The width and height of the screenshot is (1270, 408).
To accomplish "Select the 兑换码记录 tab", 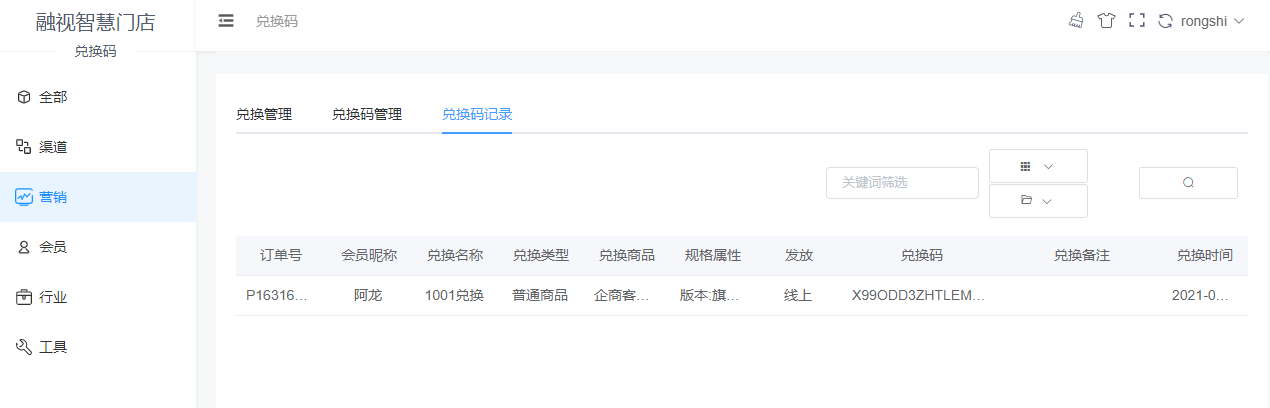I will tap(477, 114).
